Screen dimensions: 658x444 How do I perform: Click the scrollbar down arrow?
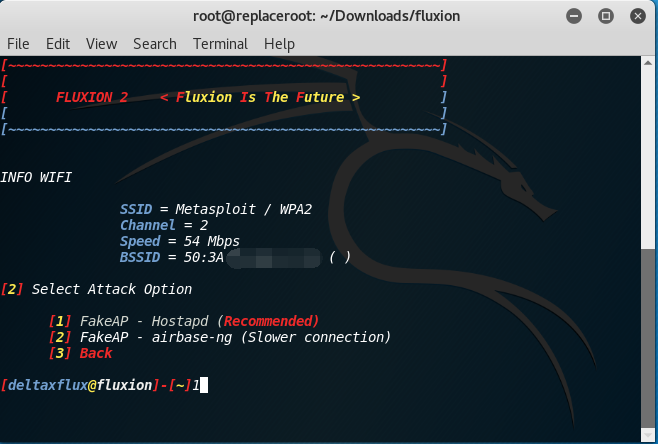pyautogui.click(x=648, y=434)
